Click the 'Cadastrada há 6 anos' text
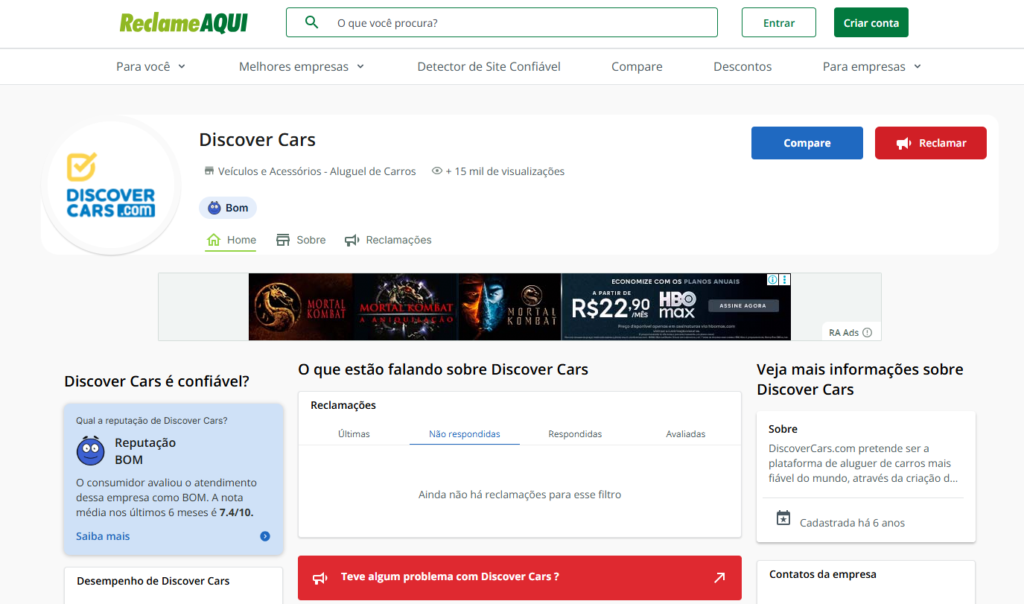The height and width of the screenshot is (604, 1024). (x=852, y=522)
